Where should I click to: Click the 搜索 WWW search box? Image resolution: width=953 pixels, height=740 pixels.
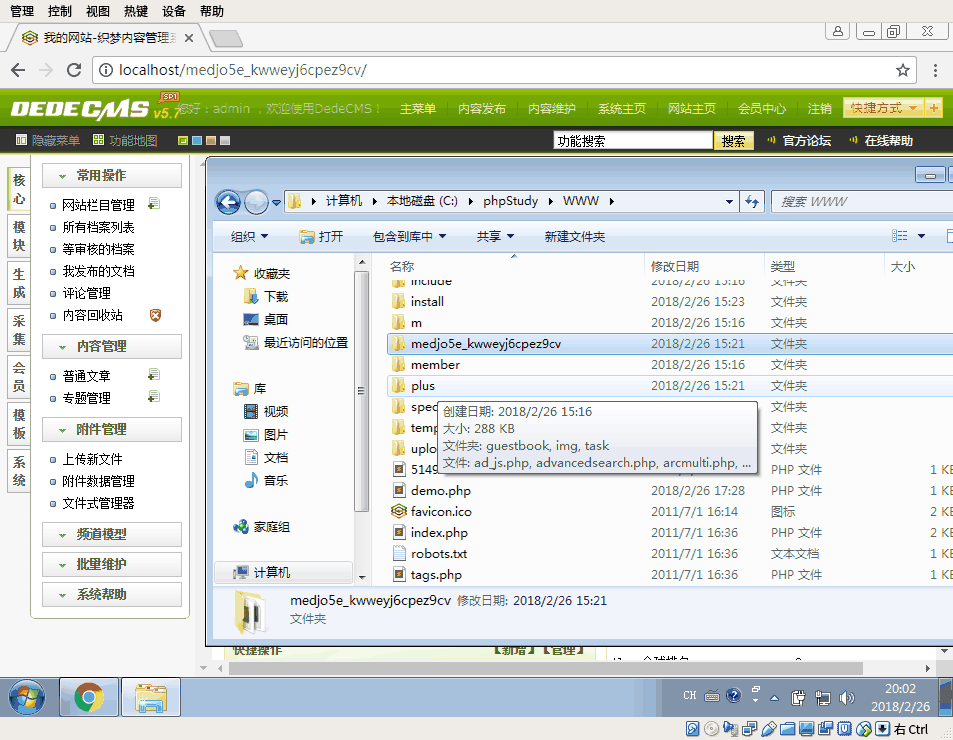861,202
